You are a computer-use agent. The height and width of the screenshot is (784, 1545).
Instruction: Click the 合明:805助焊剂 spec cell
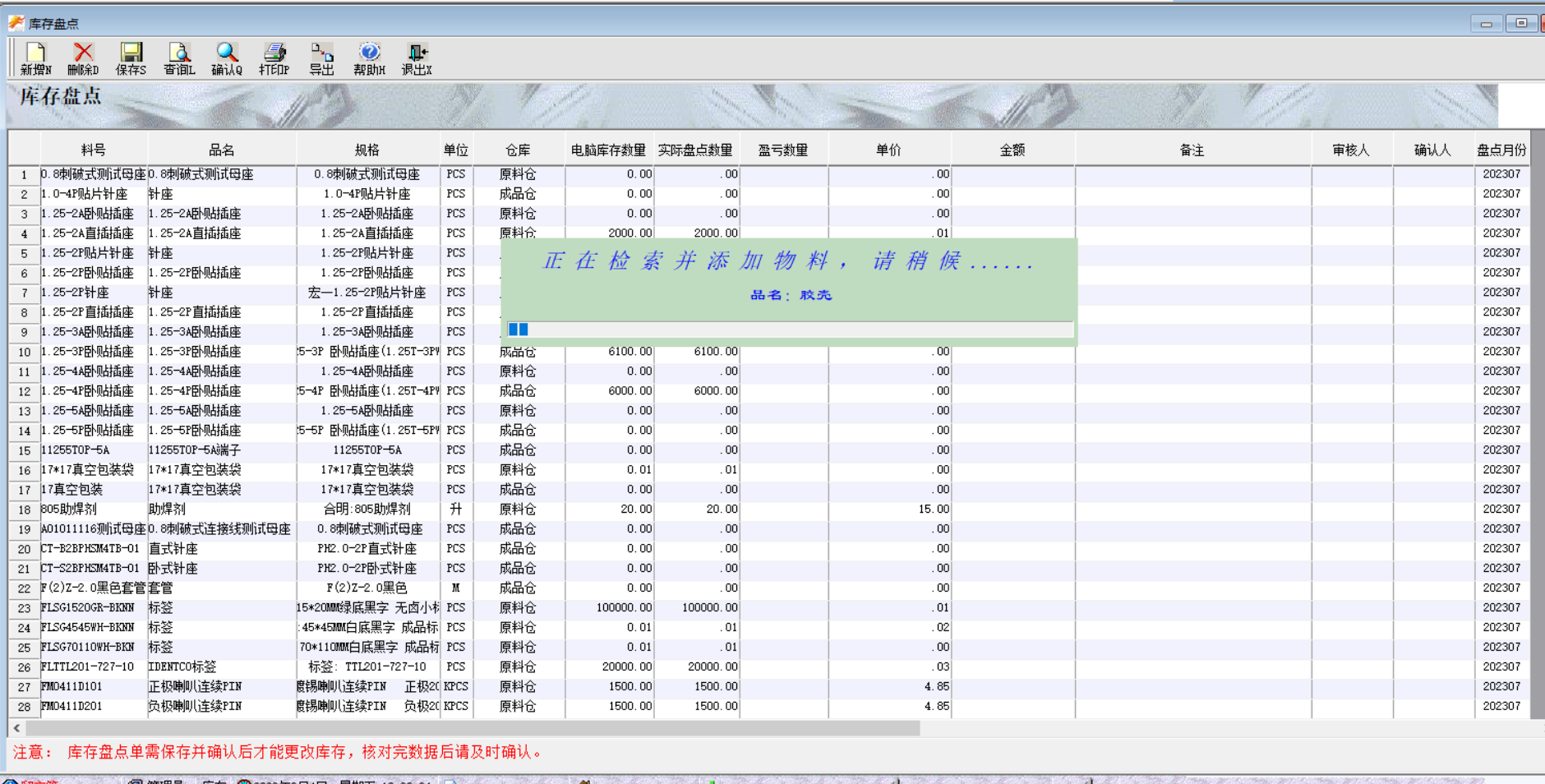click(367, 510)
